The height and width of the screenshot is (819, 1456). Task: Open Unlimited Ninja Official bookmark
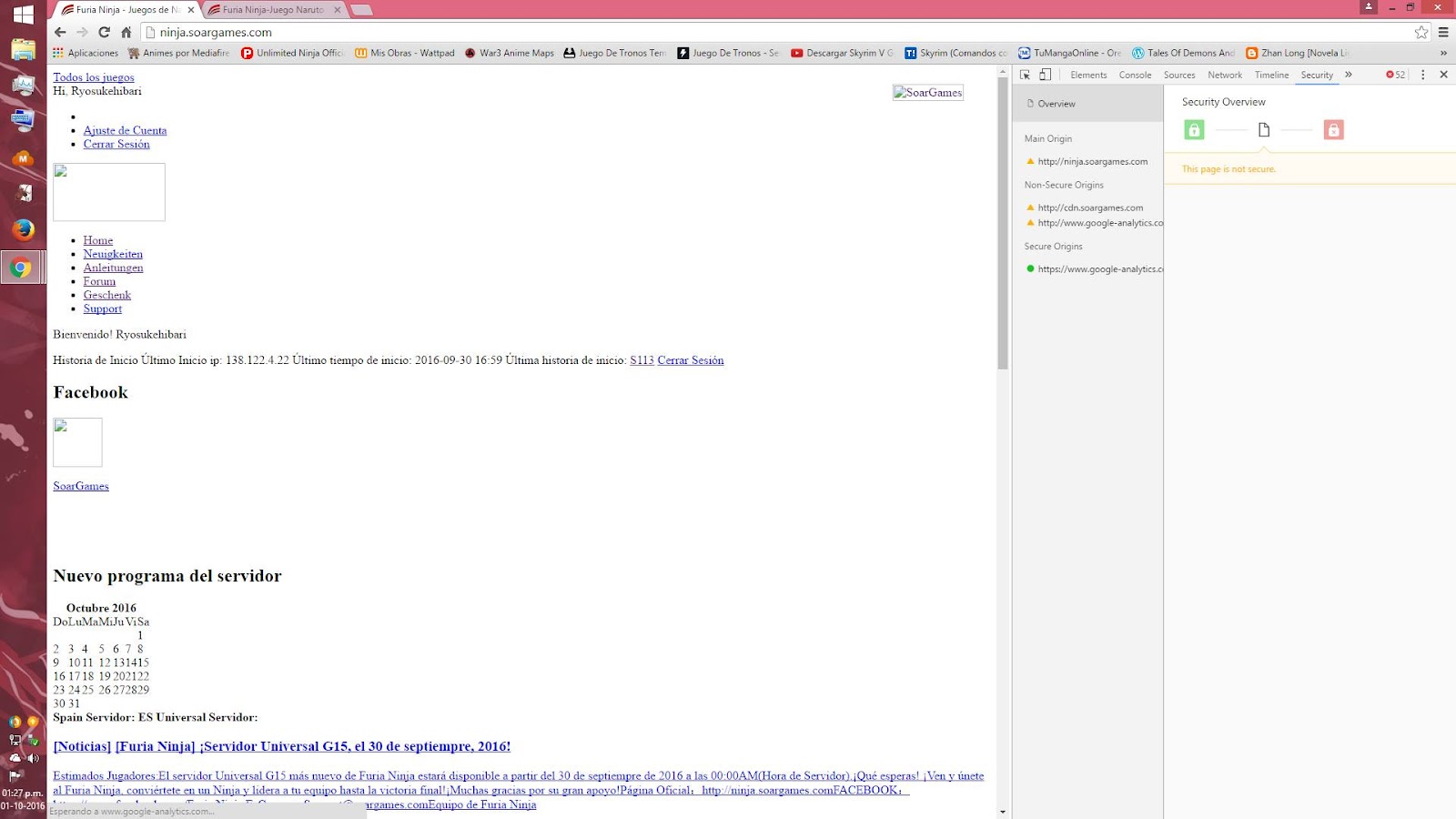[x=292, y=53]
